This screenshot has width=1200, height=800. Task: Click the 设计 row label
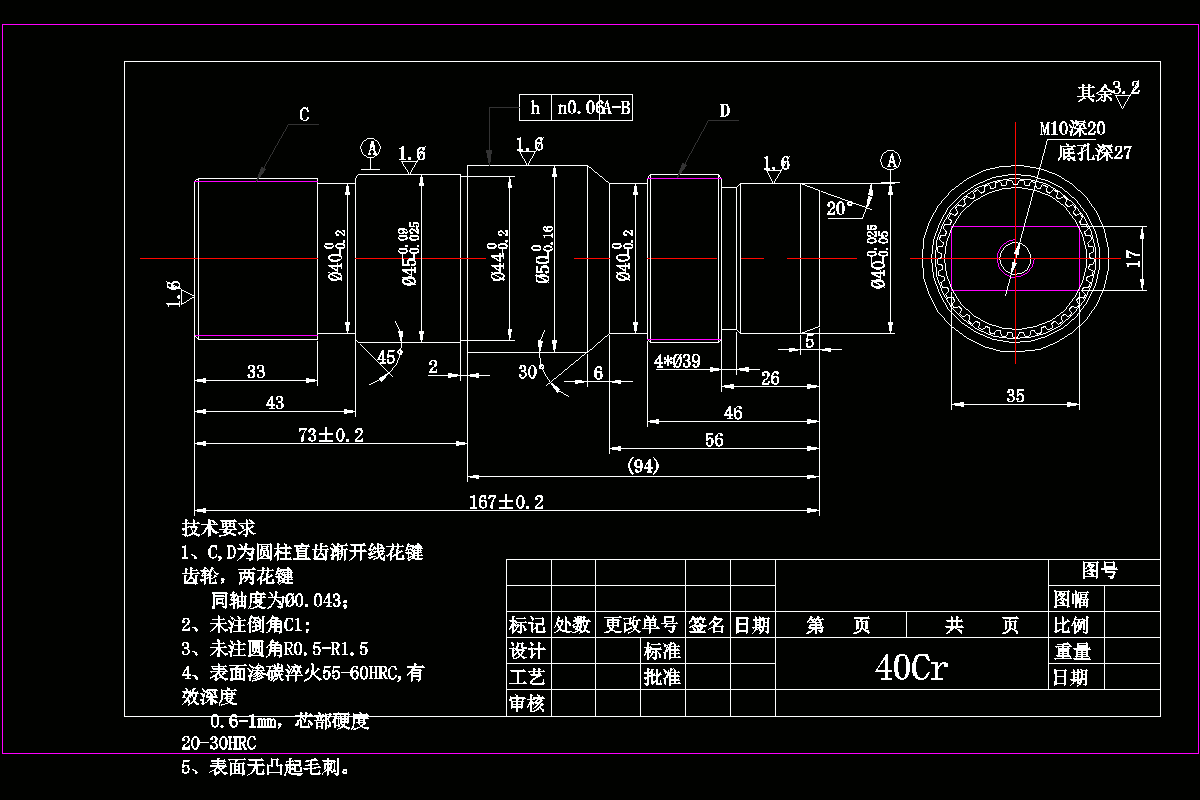coord(527,651)
